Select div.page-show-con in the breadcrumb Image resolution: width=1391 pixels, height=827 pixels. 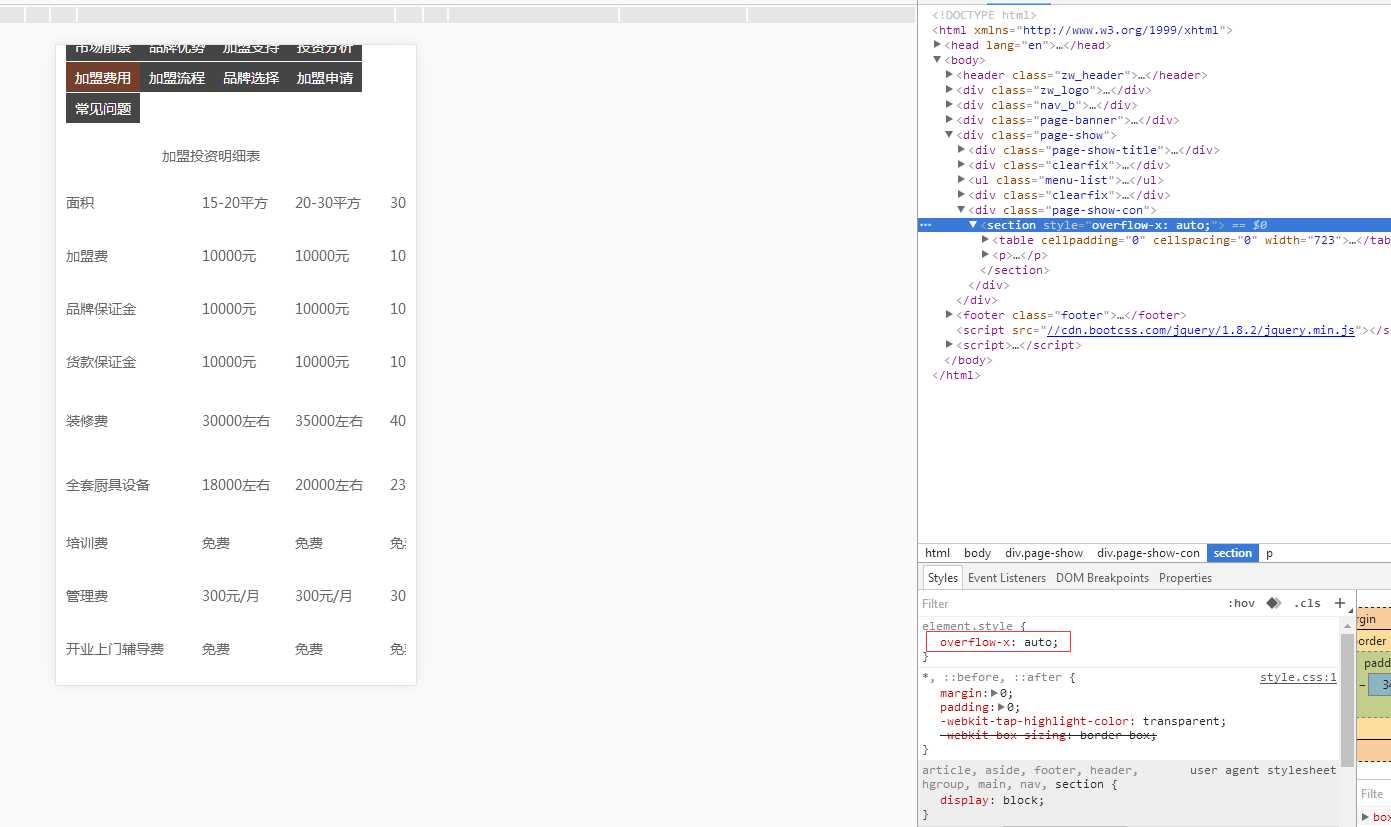point(1148,553)
